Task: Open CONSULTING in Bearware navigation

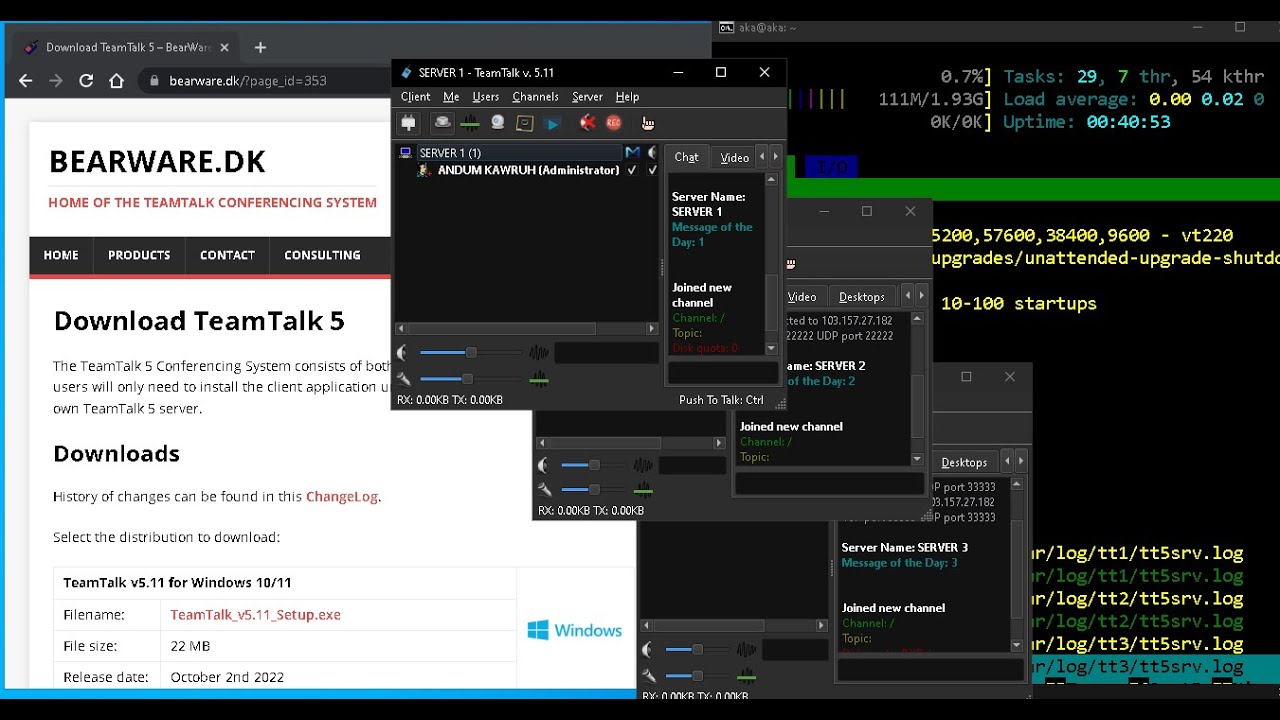Action: click(x=322, y=255)
